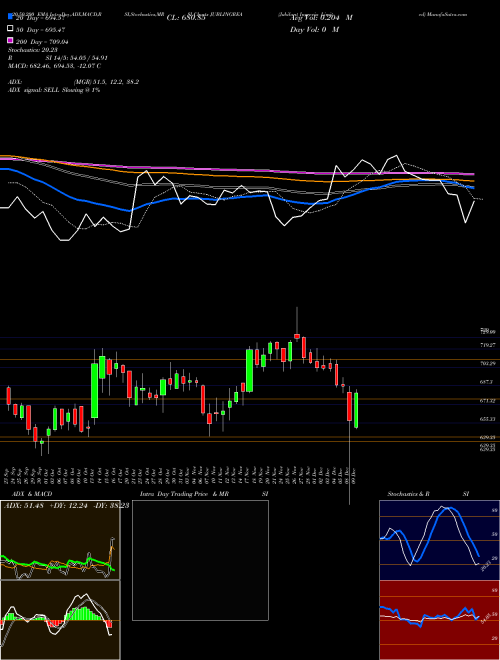Click the MACD values line
Screen dimensions: 500x660
[x=55, y=66]
